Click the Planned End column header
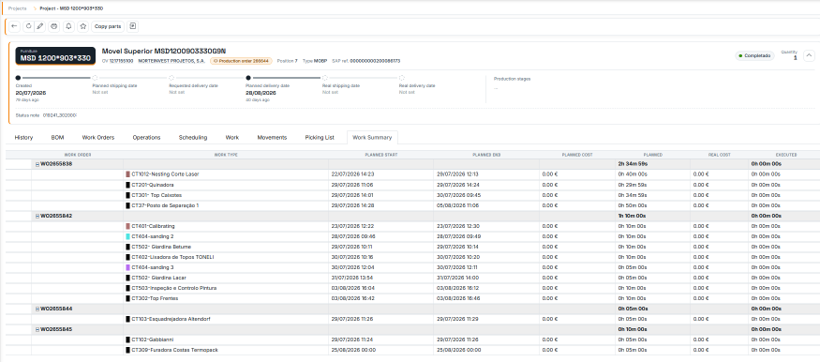820x362 pixels. pos(486,155)
